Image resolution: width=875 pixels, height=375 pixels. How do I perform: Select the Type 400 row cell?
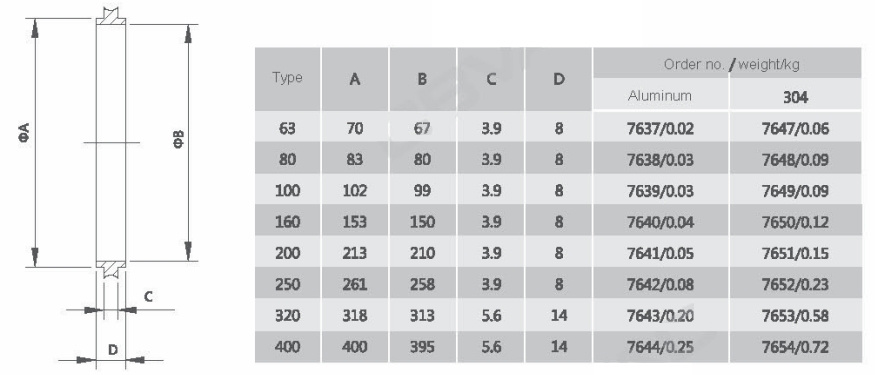[x=288, y=347]
